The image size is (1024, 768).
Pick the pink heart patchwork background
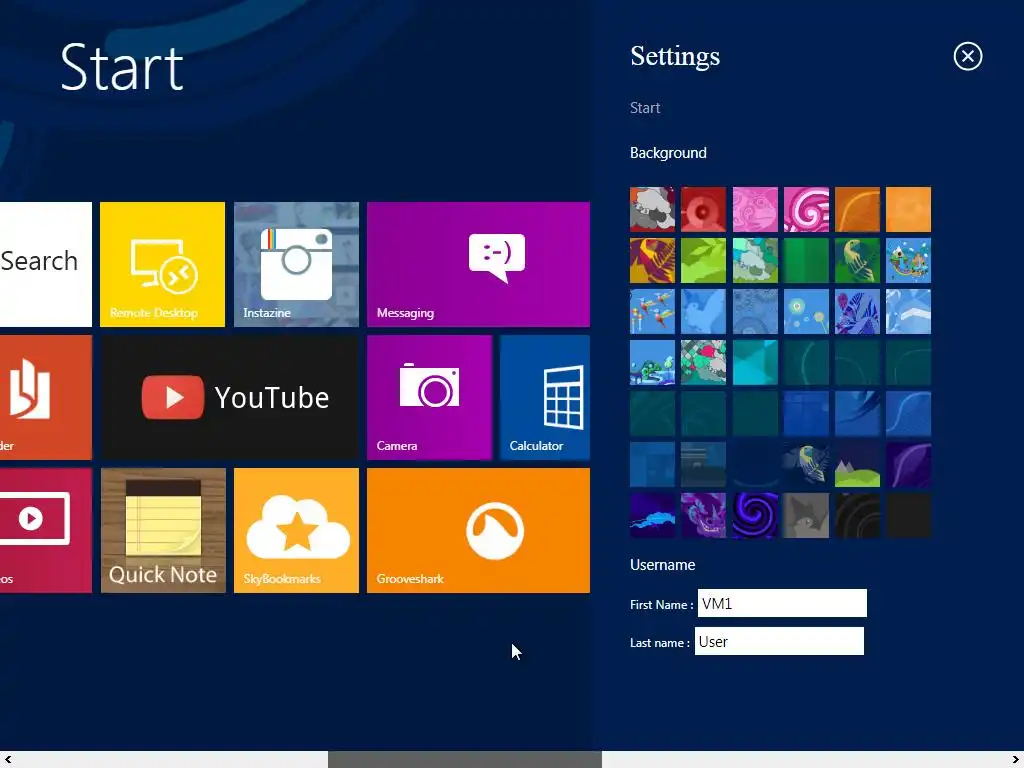[703, 362]
